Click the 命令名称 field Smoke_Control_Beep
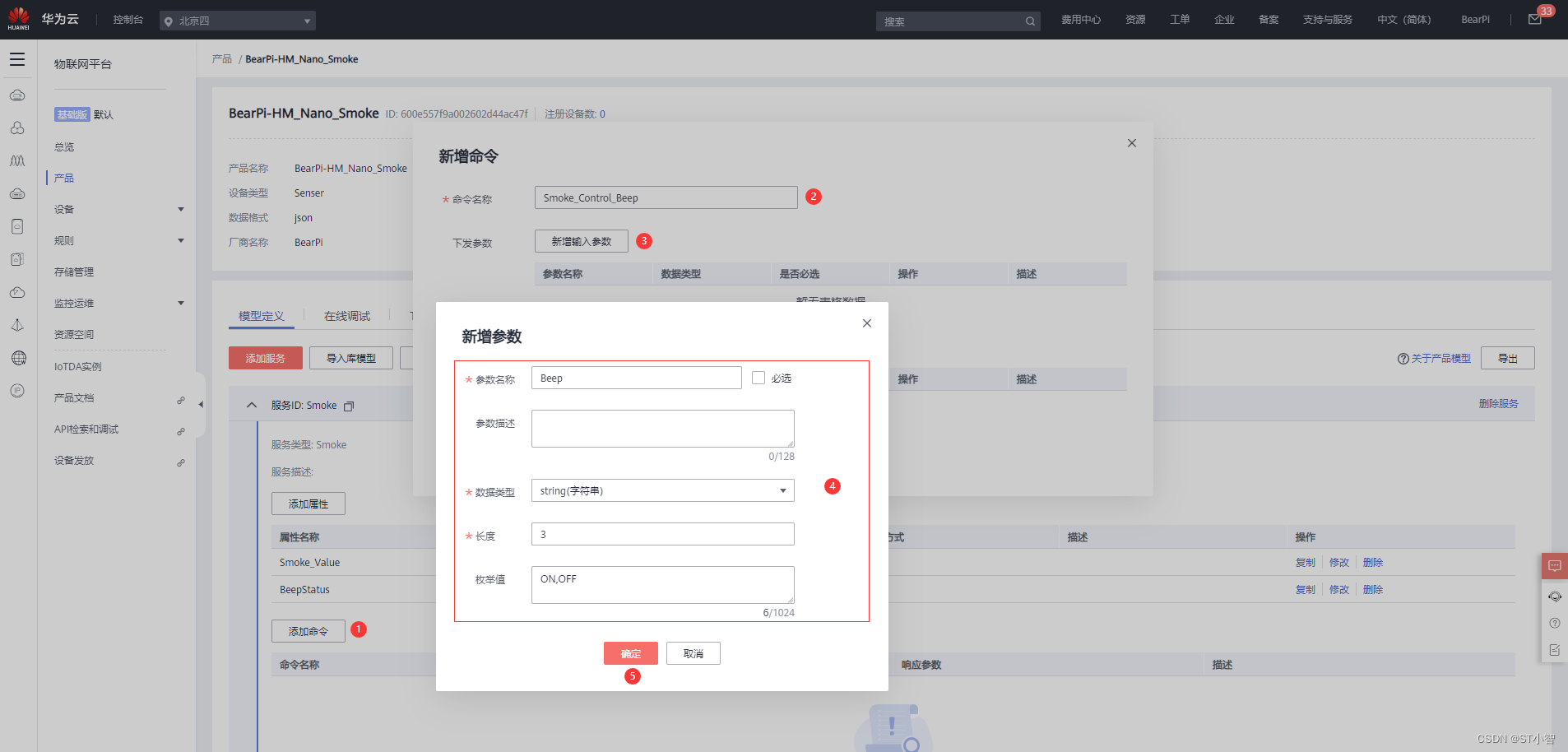The image size is (1568, 752). point(666,197)
